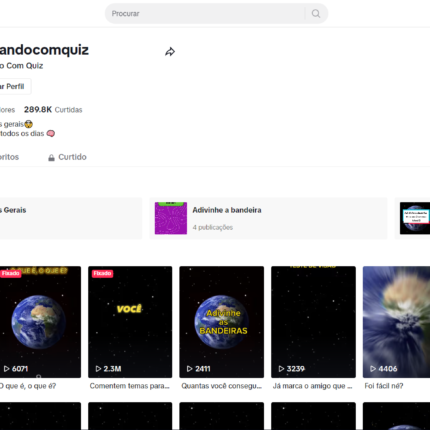The width and height of the screenshot is (430, 430).
Task: Click the play icon beside 3239
Action: coord(281,369)
